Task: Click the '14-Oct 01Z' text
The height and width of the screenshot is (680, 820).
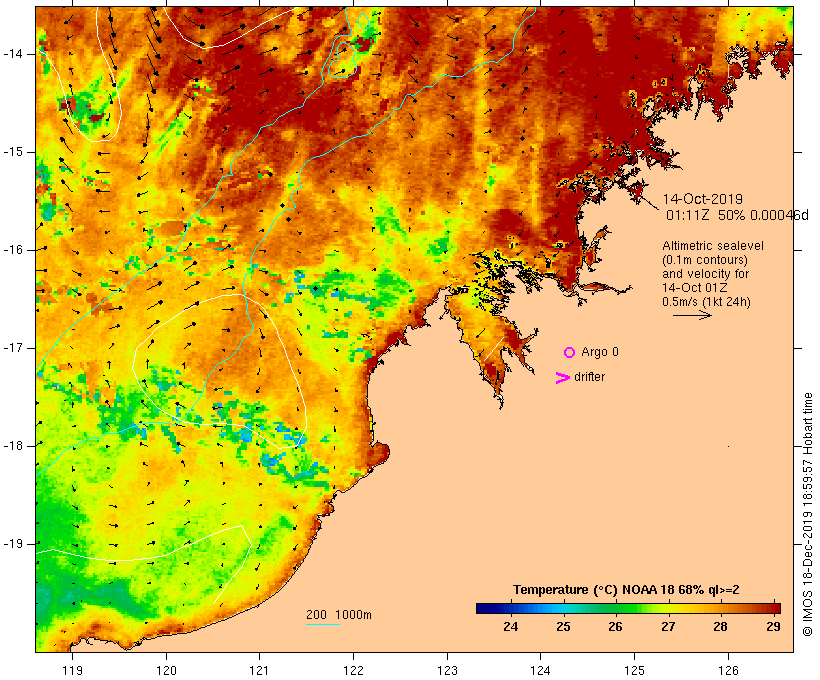Action: click(694, 288)
